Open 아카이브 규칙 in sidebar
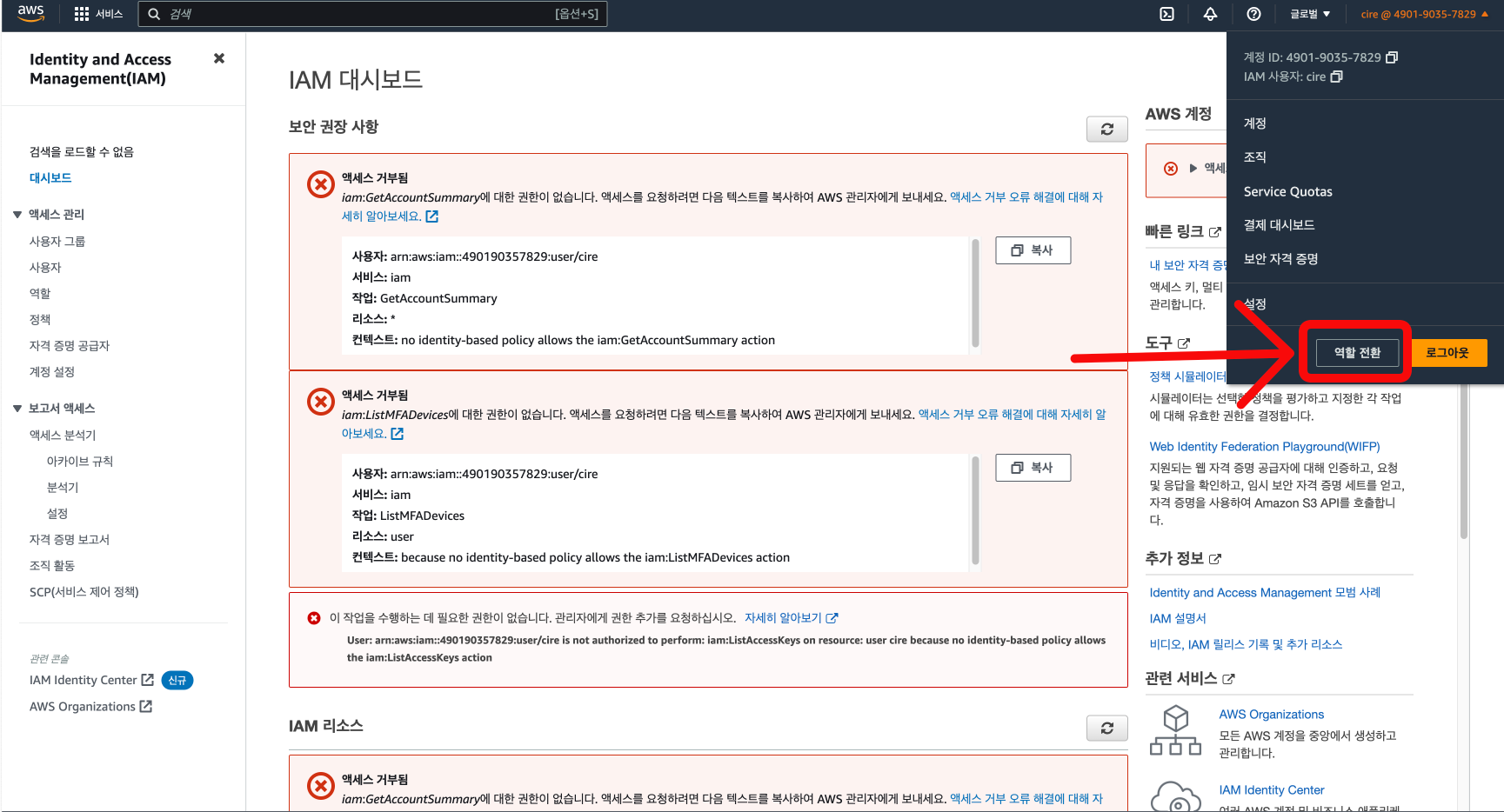This screenshot has height=812, width=1504. tap(80, 461)
